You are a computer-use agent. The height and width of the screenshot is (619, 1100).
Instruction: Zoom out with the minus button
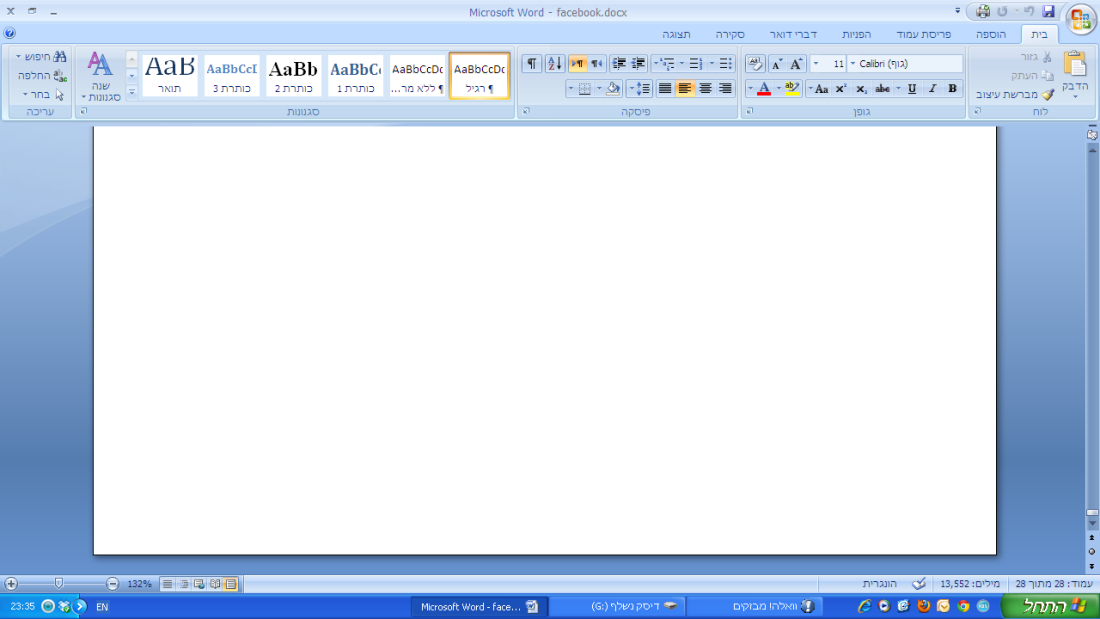(x=112, y=584)
